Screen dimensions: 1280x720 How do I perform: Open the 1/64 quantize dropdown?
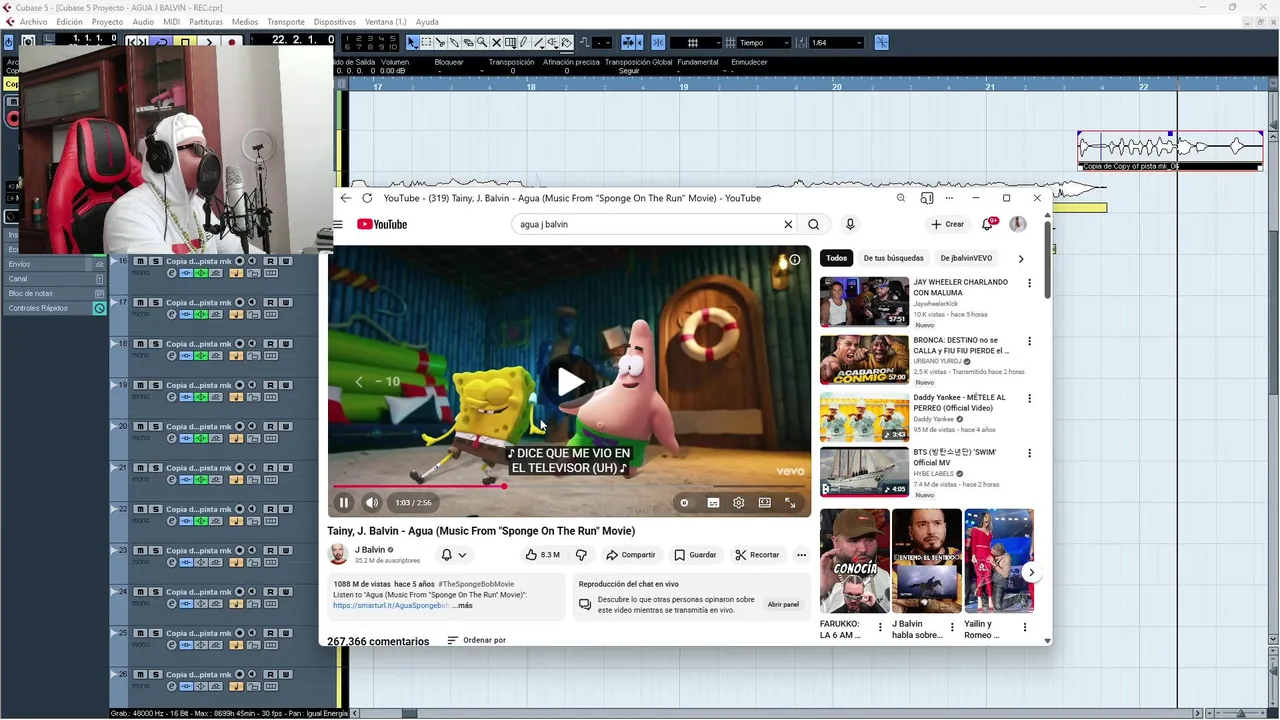[836, 43]
